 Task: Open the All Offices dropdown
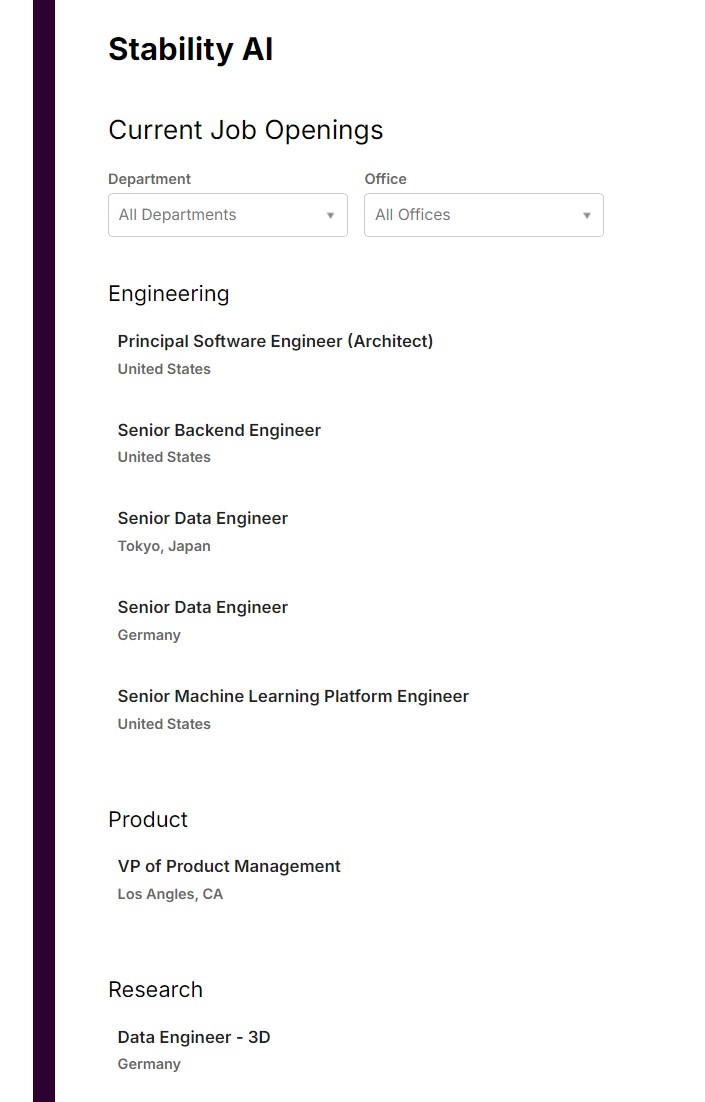[484, 215]
